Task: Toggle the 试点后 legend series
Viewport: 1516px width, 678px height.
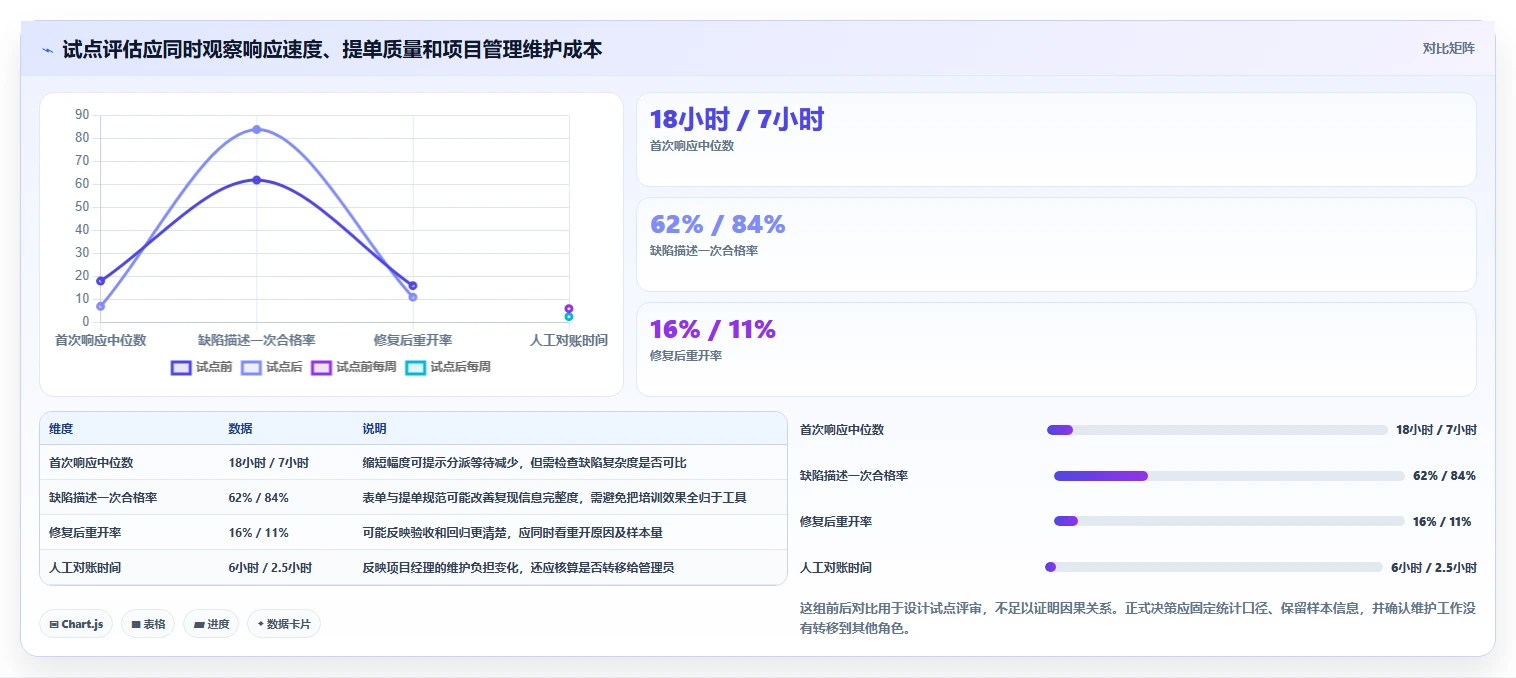Action: pos(272,367)
